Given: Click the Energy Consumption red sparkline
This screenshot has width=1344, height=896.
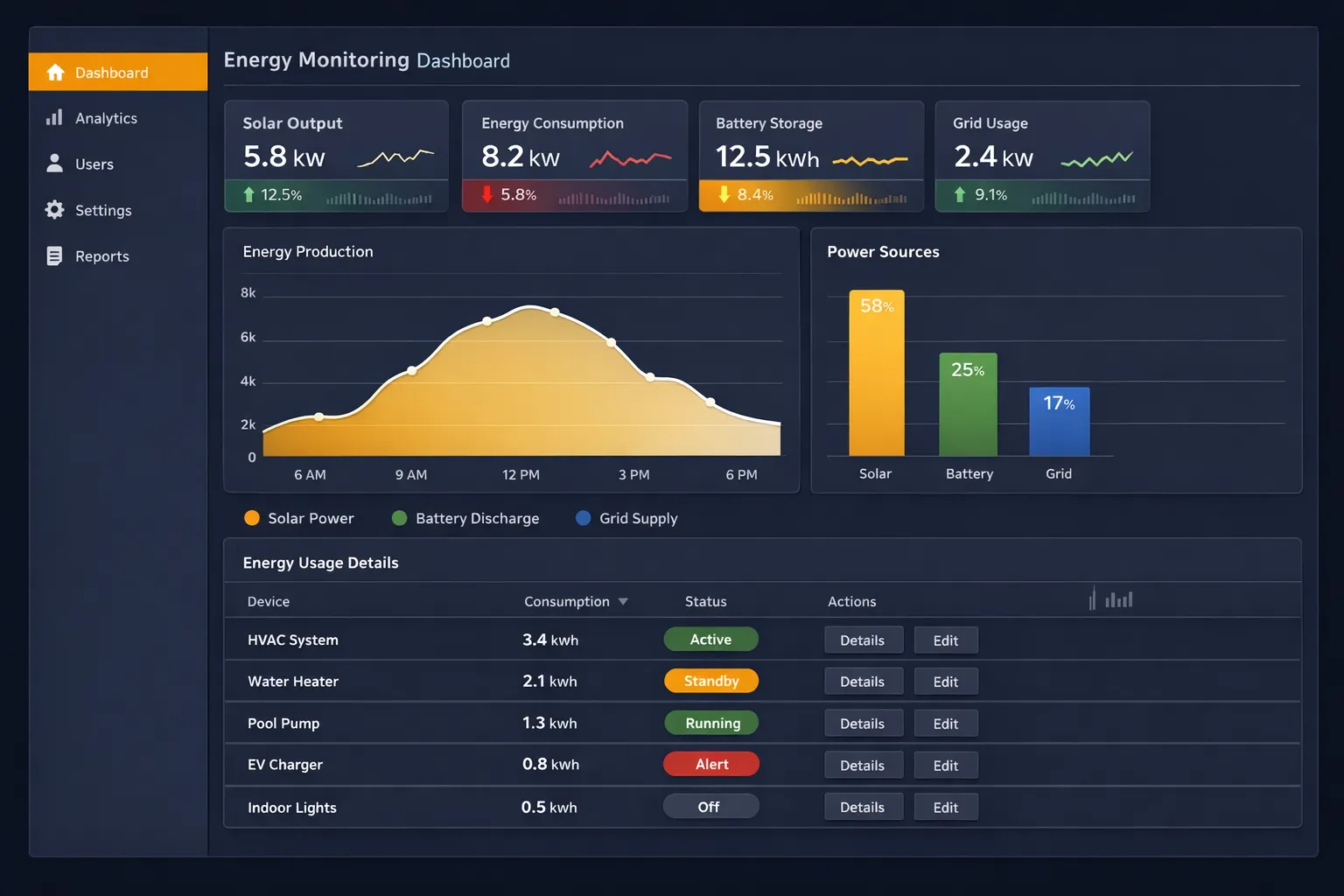Looking at the screenshot, I should pos(631,158).
